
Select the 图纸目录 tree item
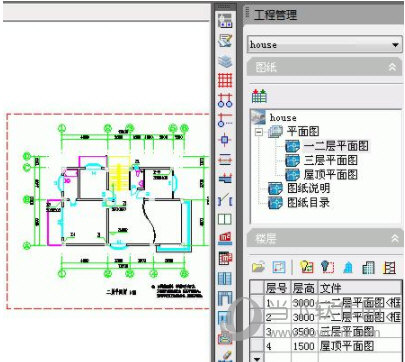tap(308, 202)
